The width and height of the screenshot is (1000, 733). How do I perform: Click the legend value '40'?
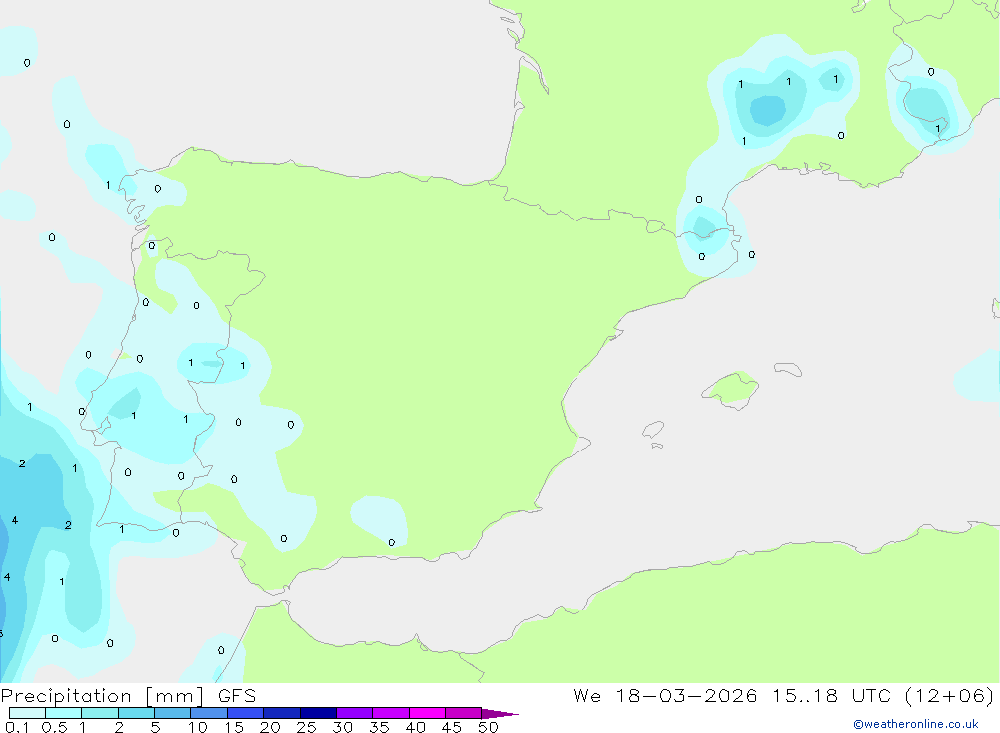click(x=415, y=727)
